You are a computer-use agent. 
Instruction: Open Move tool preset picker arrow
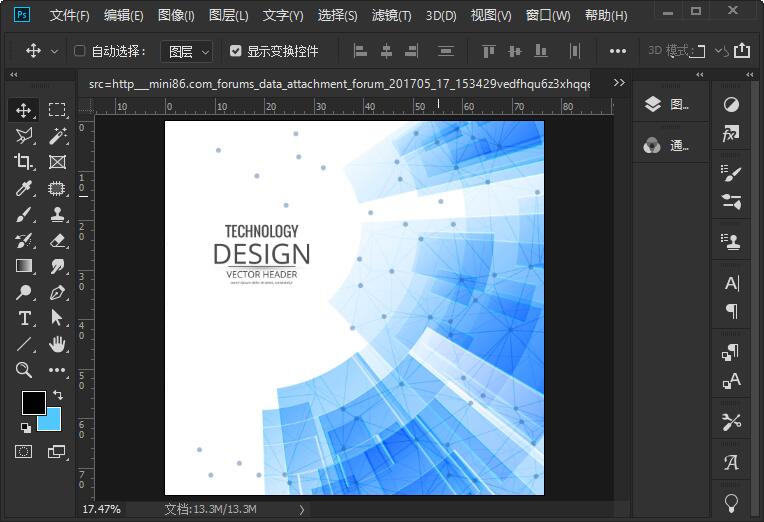(55, 51)
